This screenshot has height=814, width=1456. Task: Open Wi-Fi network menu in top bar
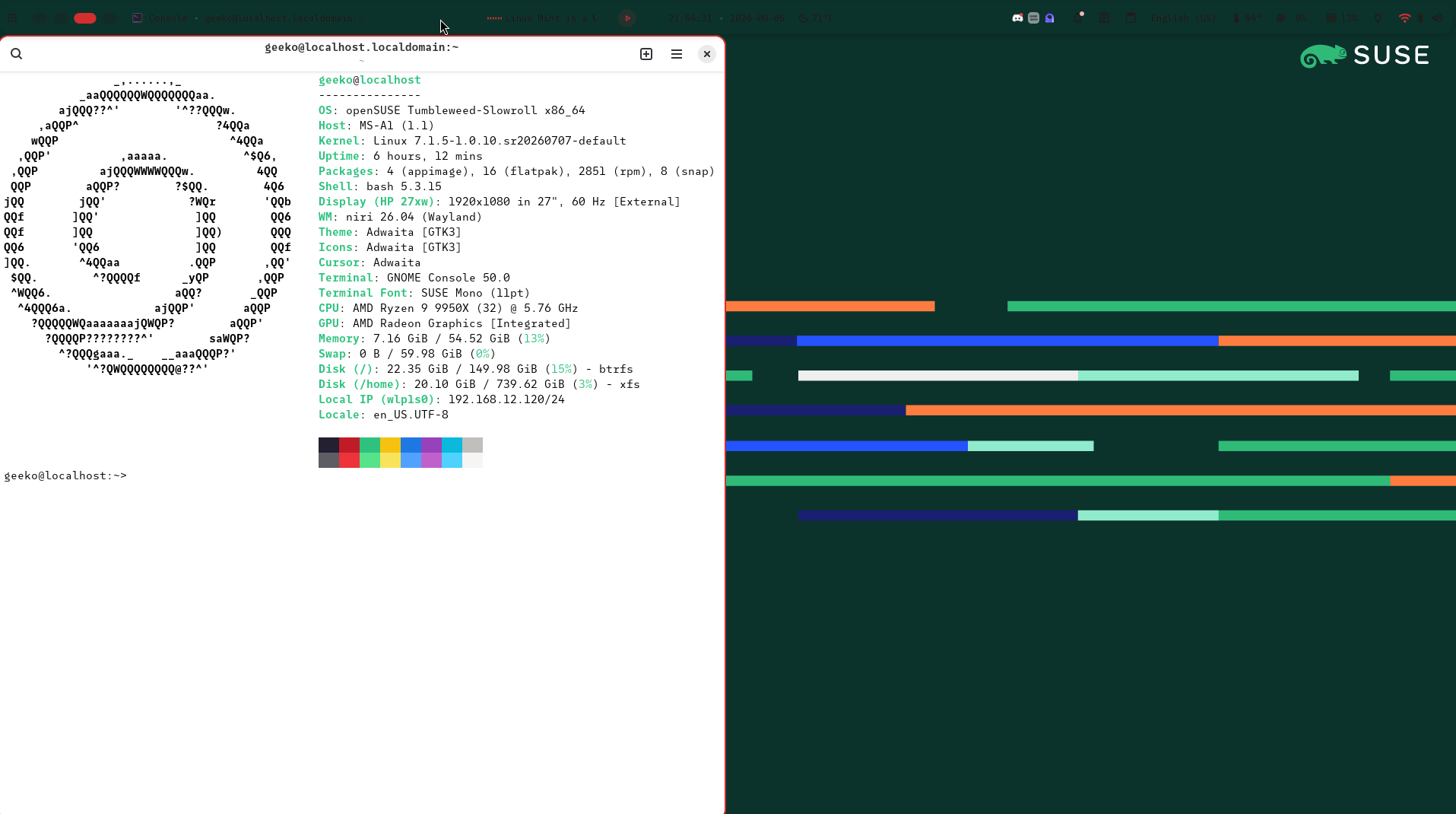tap(1405, 18)
